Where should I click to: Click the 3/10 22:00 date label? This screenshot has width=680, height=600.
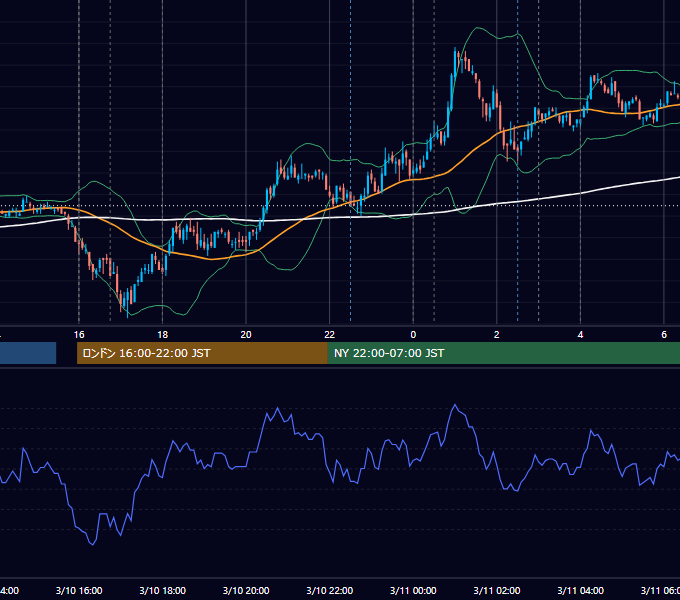coord(330,590)
